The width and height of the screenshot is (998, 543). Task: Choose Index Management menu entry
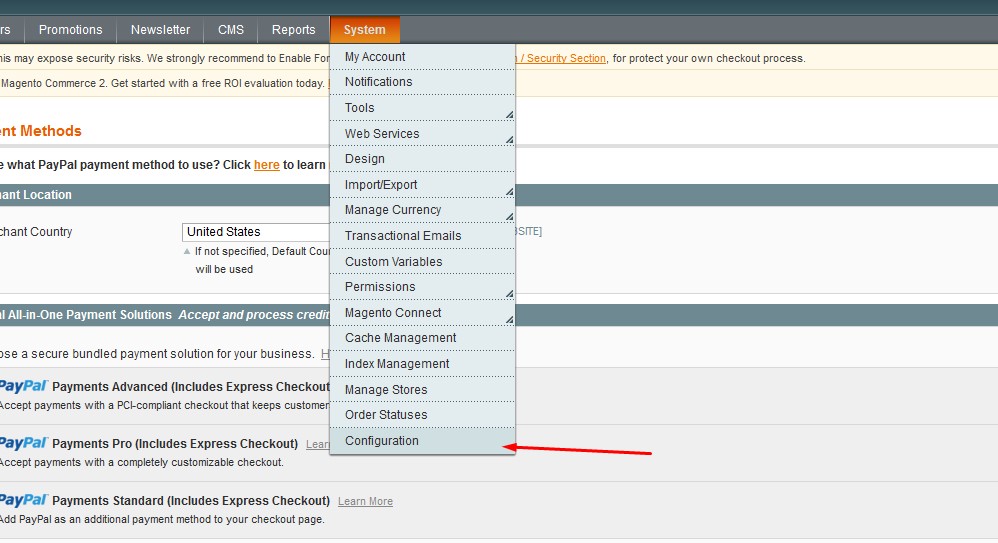pyautogui.click(x=397, y=364)
